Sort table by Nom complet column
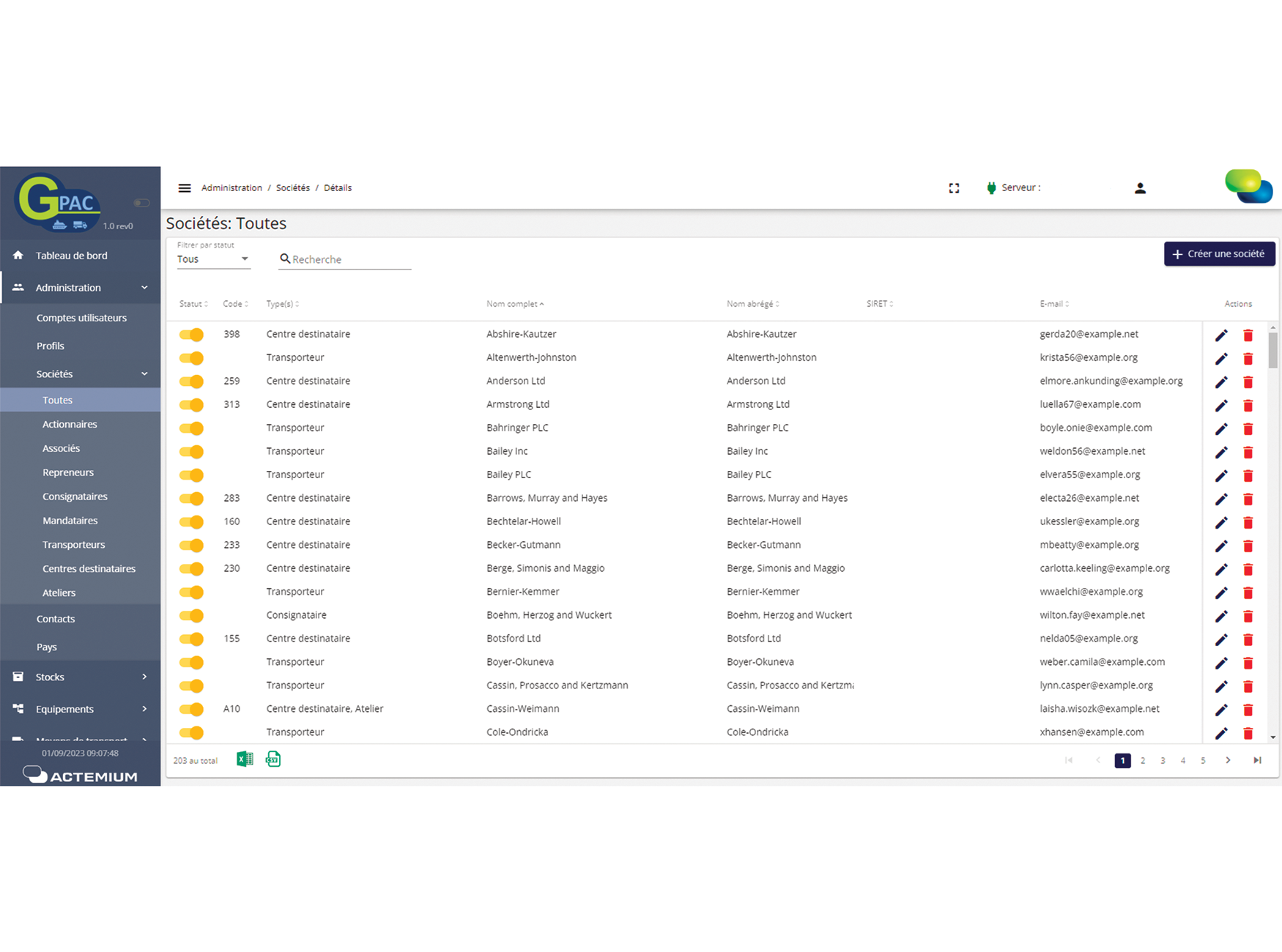Viewport: 1282px width, 952px height. [515, 304]
